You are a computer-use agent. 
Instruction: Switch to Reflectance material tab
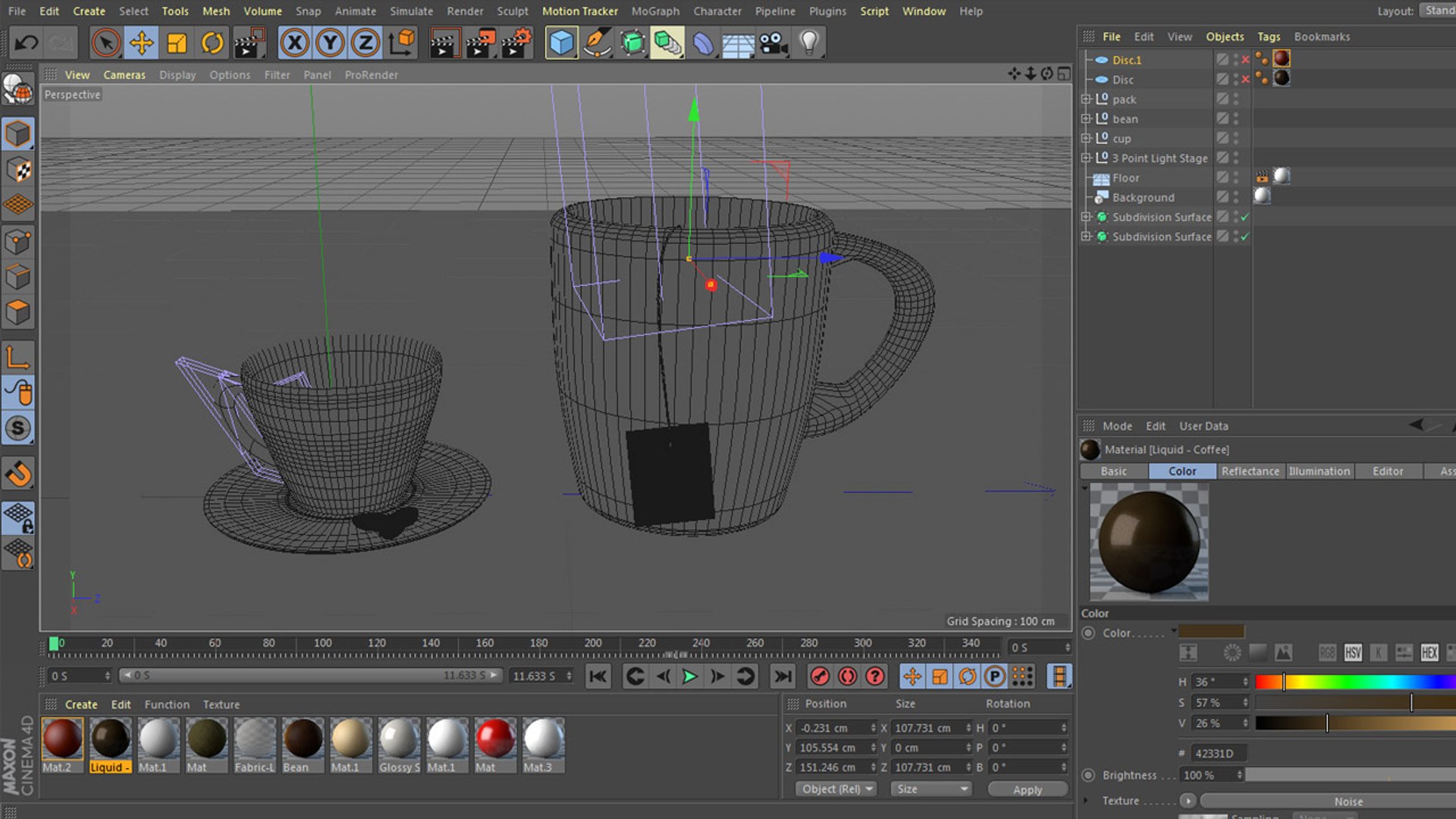(x=1250, y=471)
